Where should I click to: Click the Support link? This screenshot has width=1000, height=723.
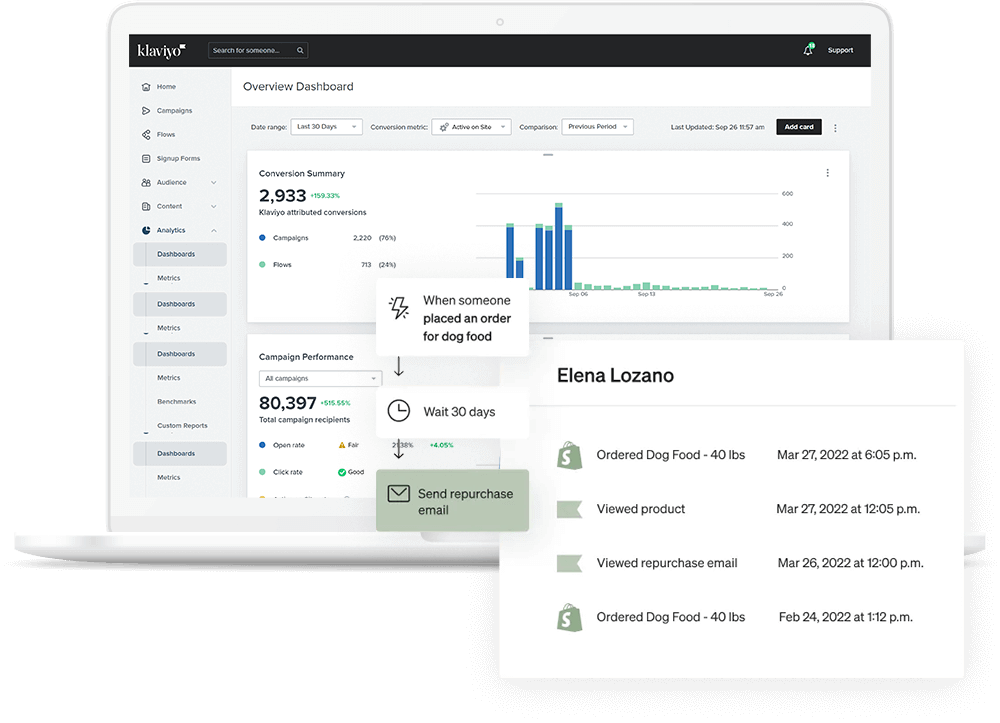840,50
